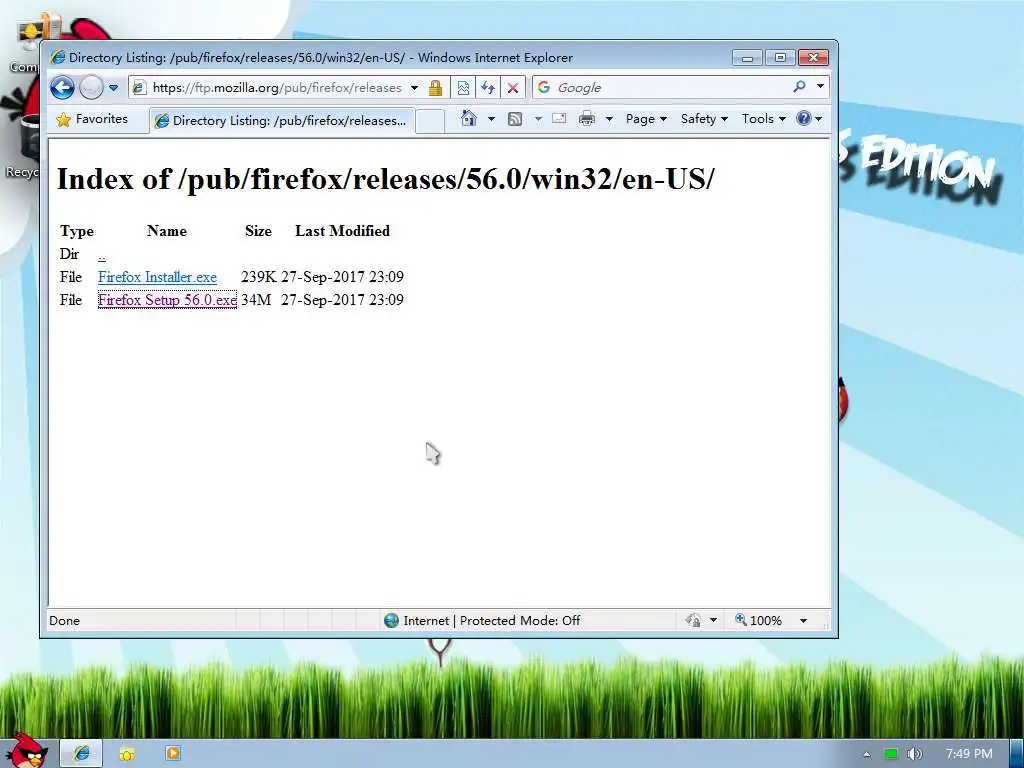
Task: Click the greyed Forward navigation button
Action: click(91, 88)
